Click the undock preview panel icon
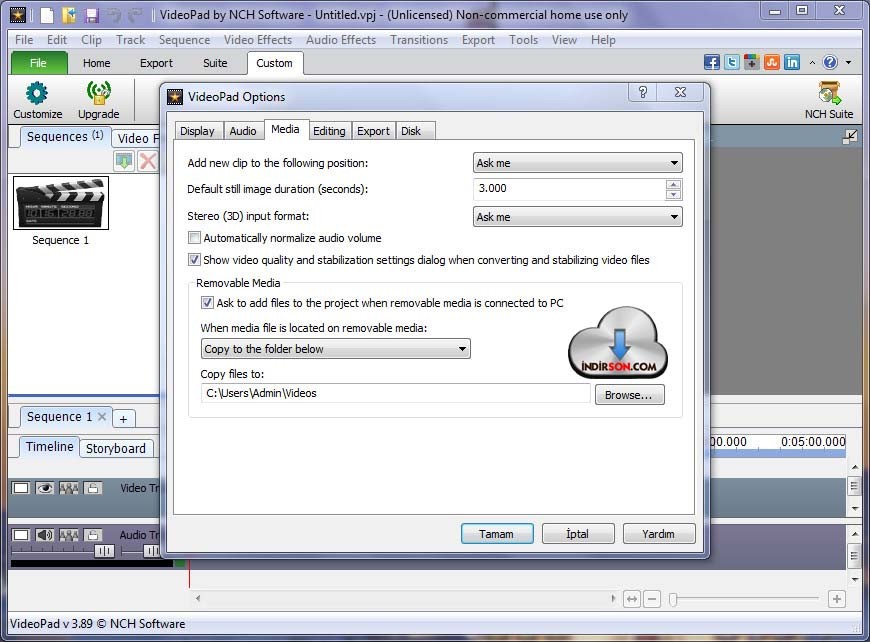Viewport: 870px width, 642px height. click(x=849, y=137)
